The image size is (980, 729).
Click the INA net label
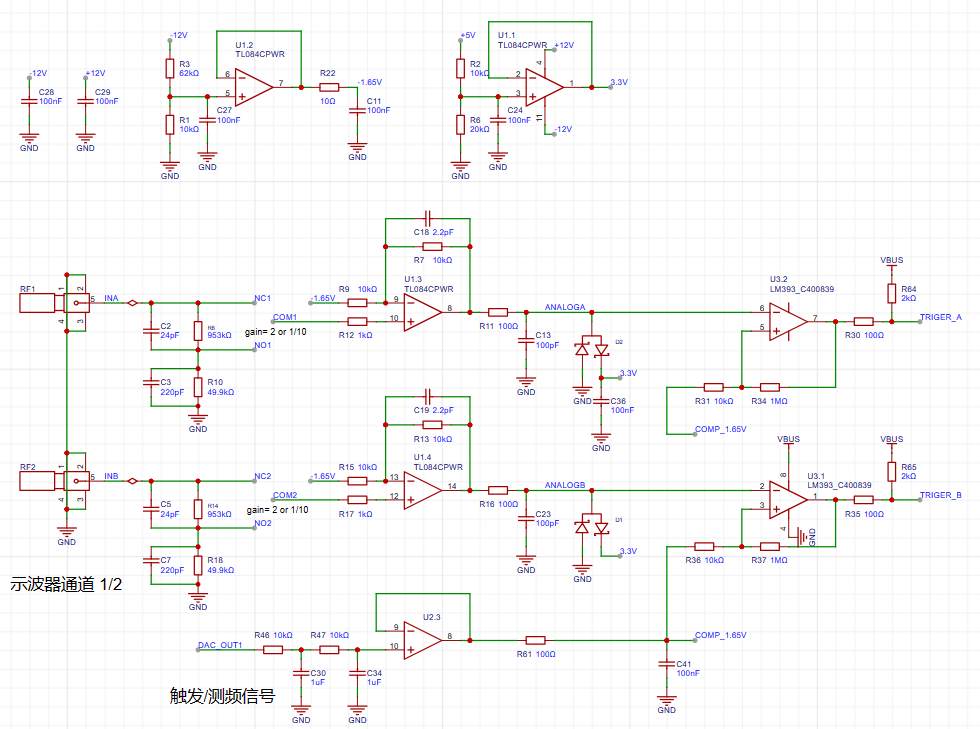[111, 298]
